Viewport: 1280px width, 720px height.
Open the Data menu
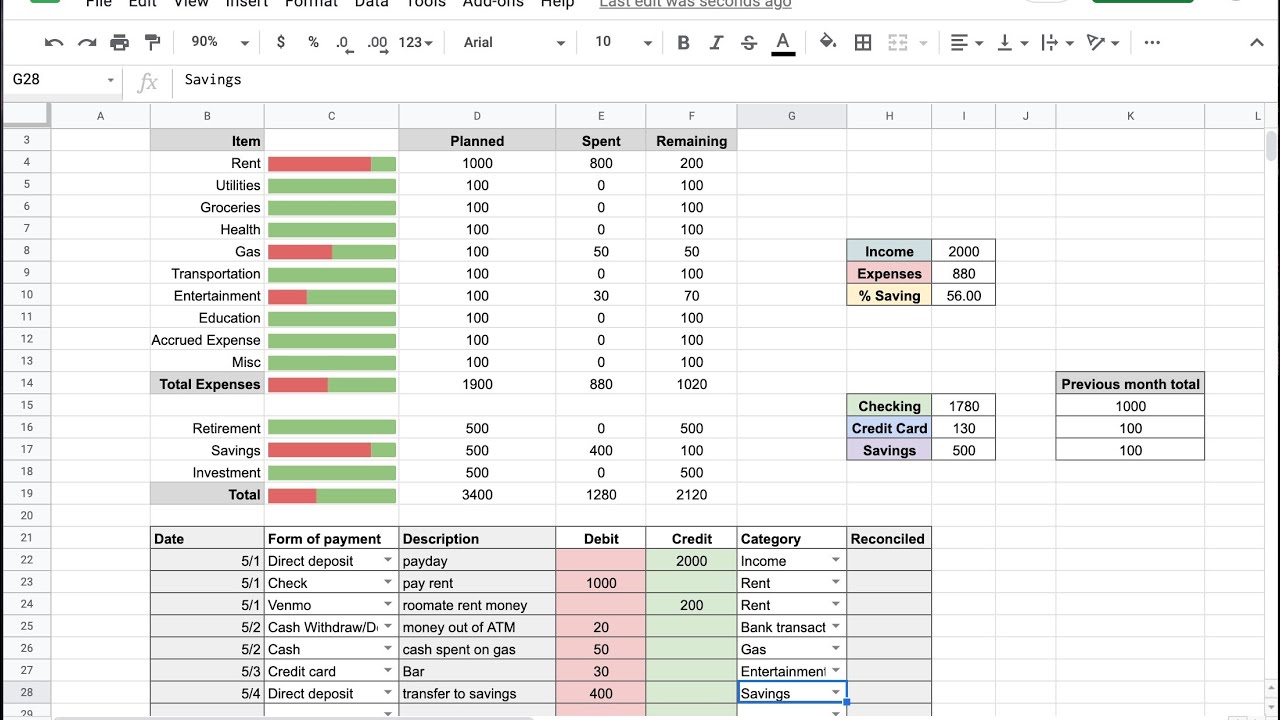(x=371, y=4)
